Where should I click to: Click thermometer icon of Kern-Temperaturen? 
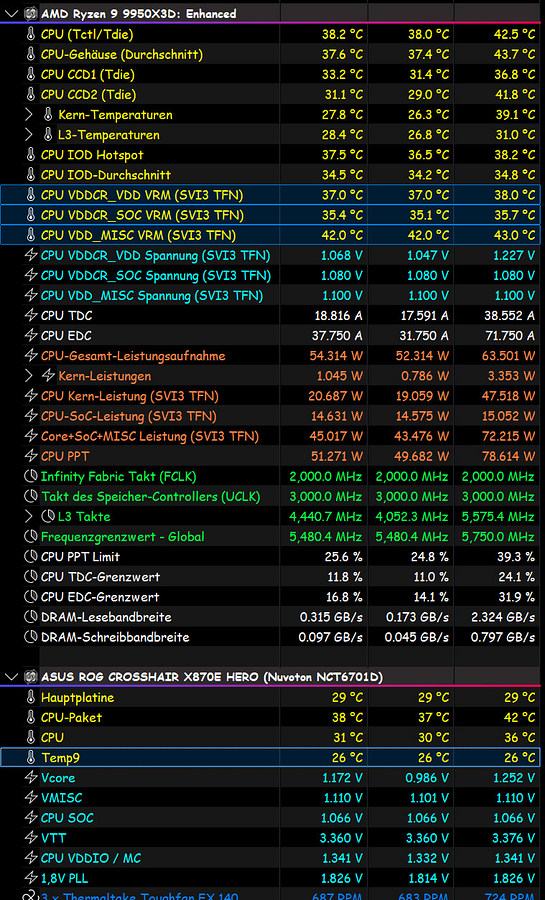[48, 115]
